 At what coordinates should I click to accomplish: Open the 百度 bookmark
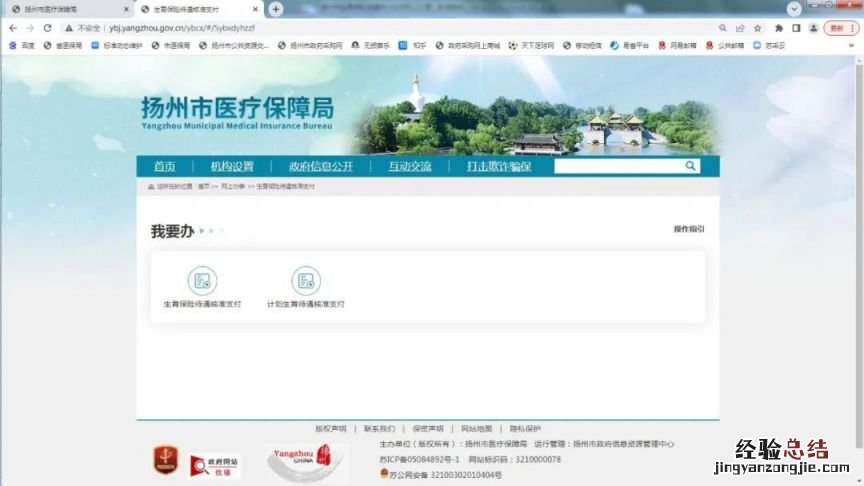point(22,45)
